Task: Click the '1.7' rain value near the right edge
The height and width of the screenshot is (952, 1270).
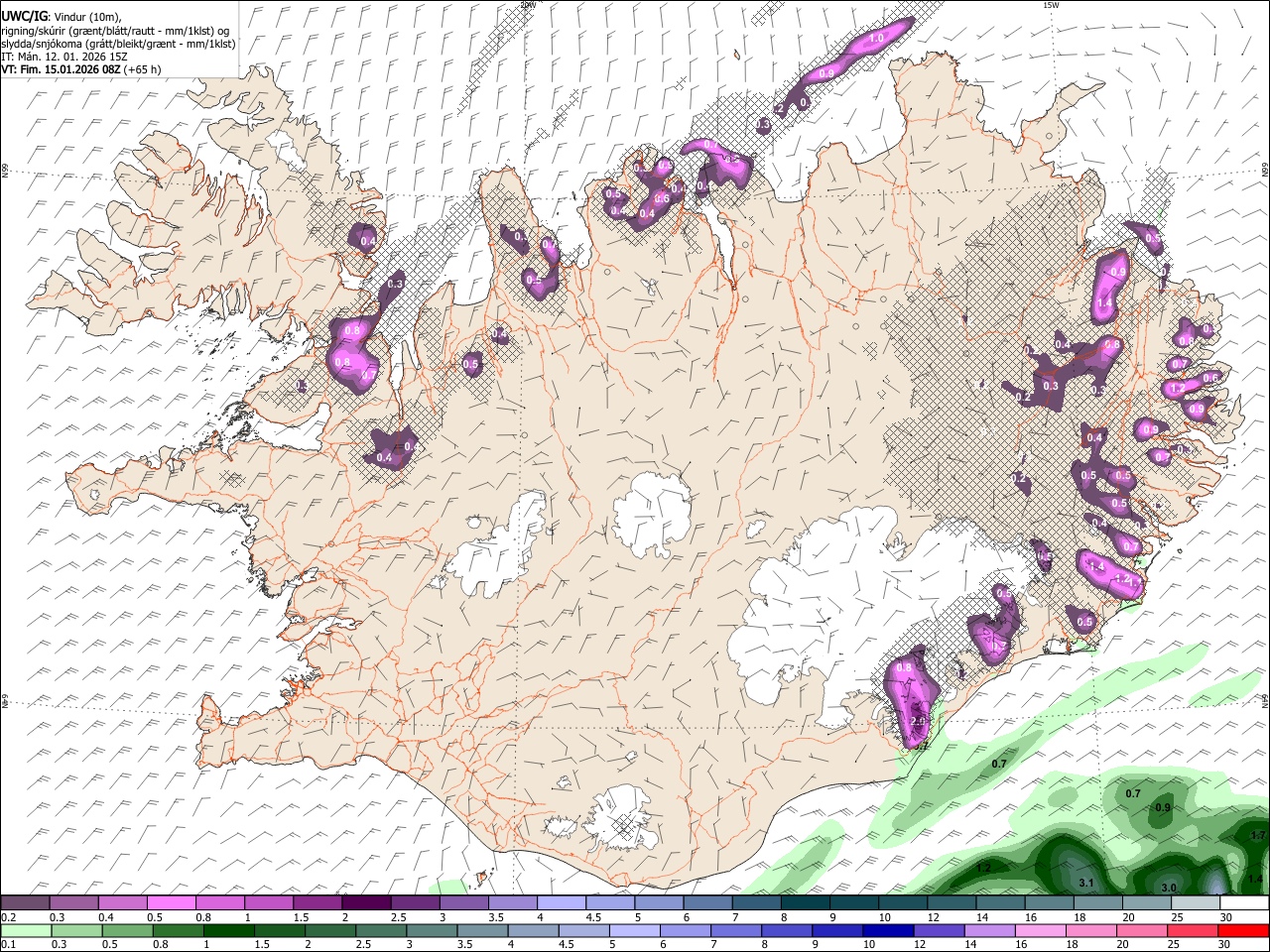Action: (x=1258, y=836)
